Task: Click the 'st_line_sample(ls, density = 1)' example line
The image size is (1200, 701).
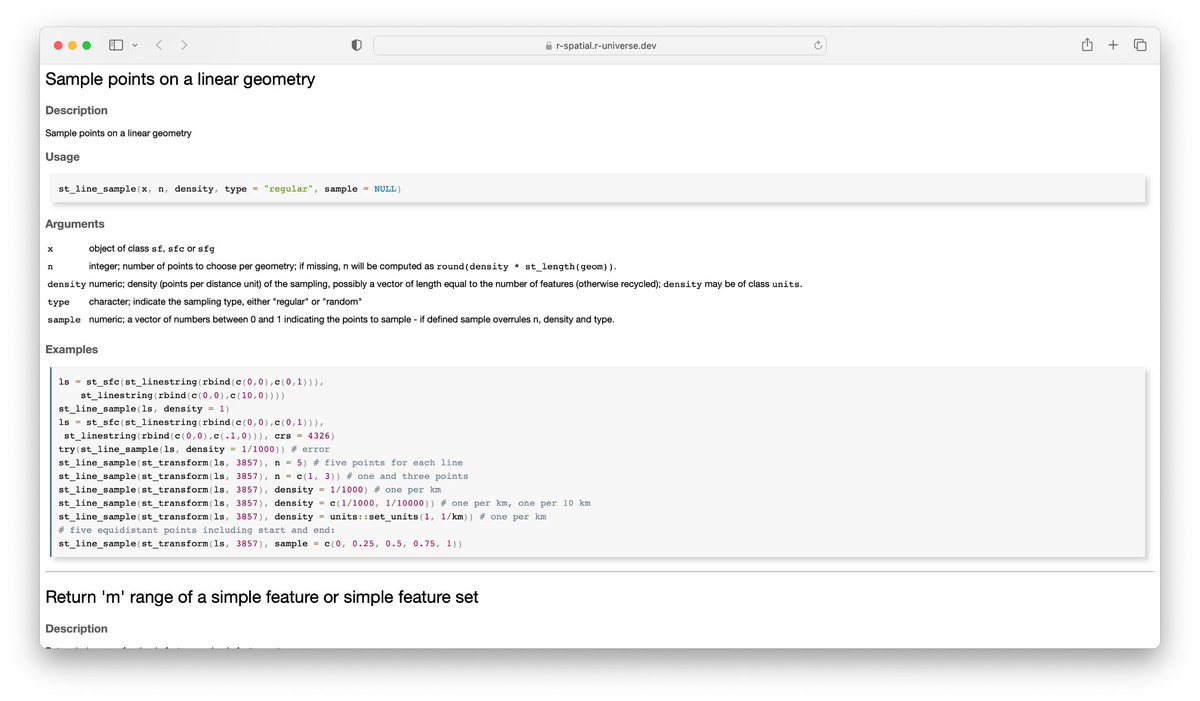Action: [144, 409]
